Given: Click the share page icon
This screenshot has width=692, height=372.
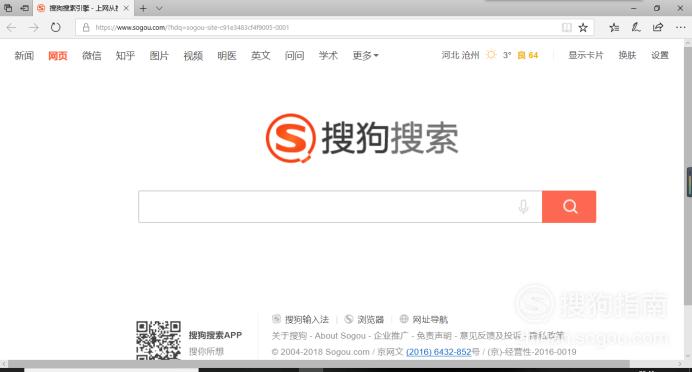Looking at the screenshot, I should click(658, 27).
